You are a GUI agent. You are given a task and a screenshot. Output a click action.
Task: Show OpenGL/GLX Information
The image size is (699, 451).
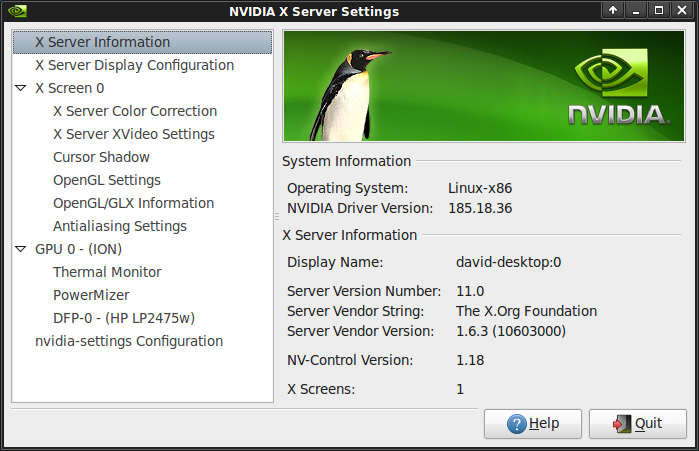point(133,203)
